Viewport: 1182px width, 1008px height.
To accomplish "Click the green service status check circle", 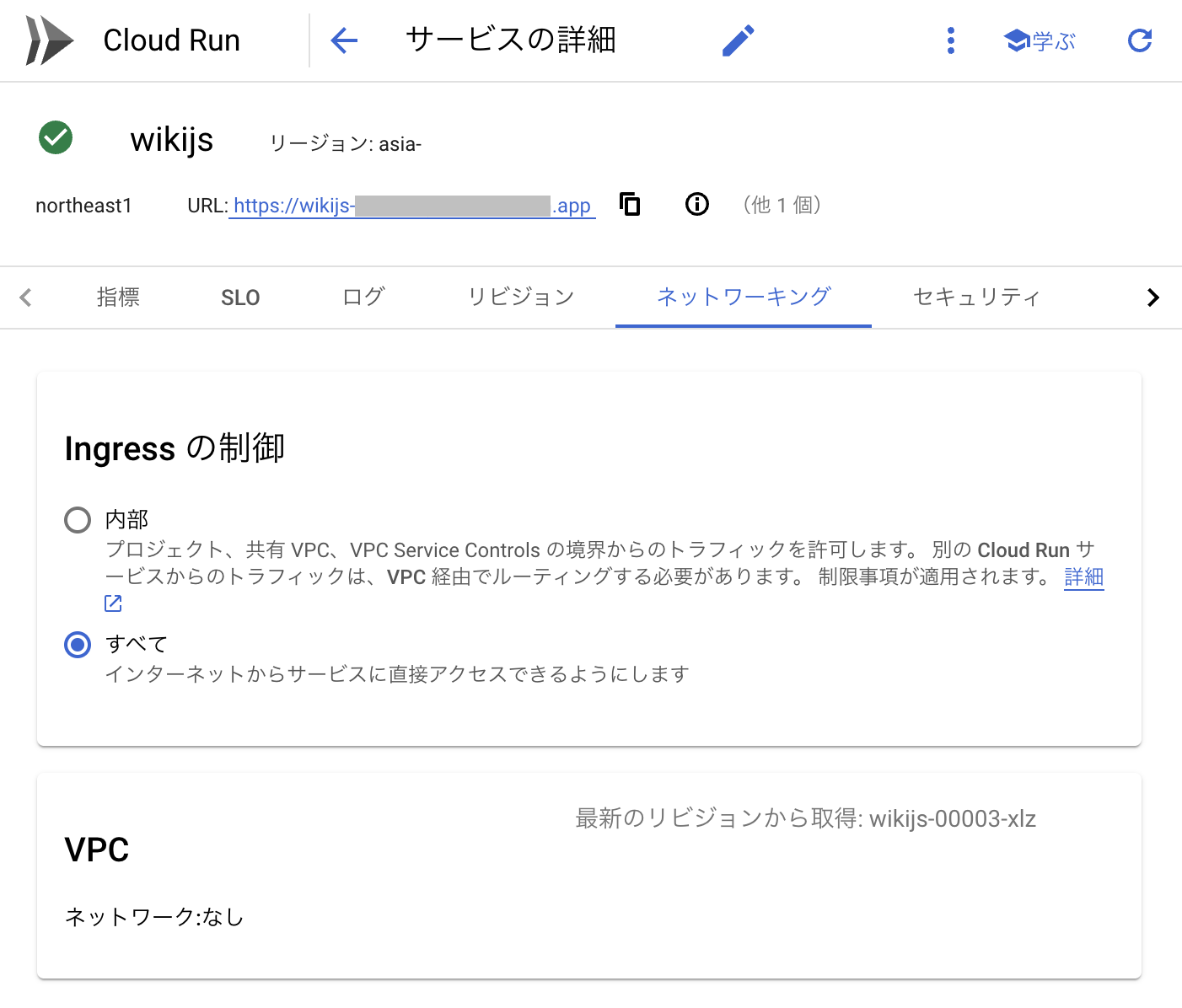I will pyautogui.click(x=55, y=137).
